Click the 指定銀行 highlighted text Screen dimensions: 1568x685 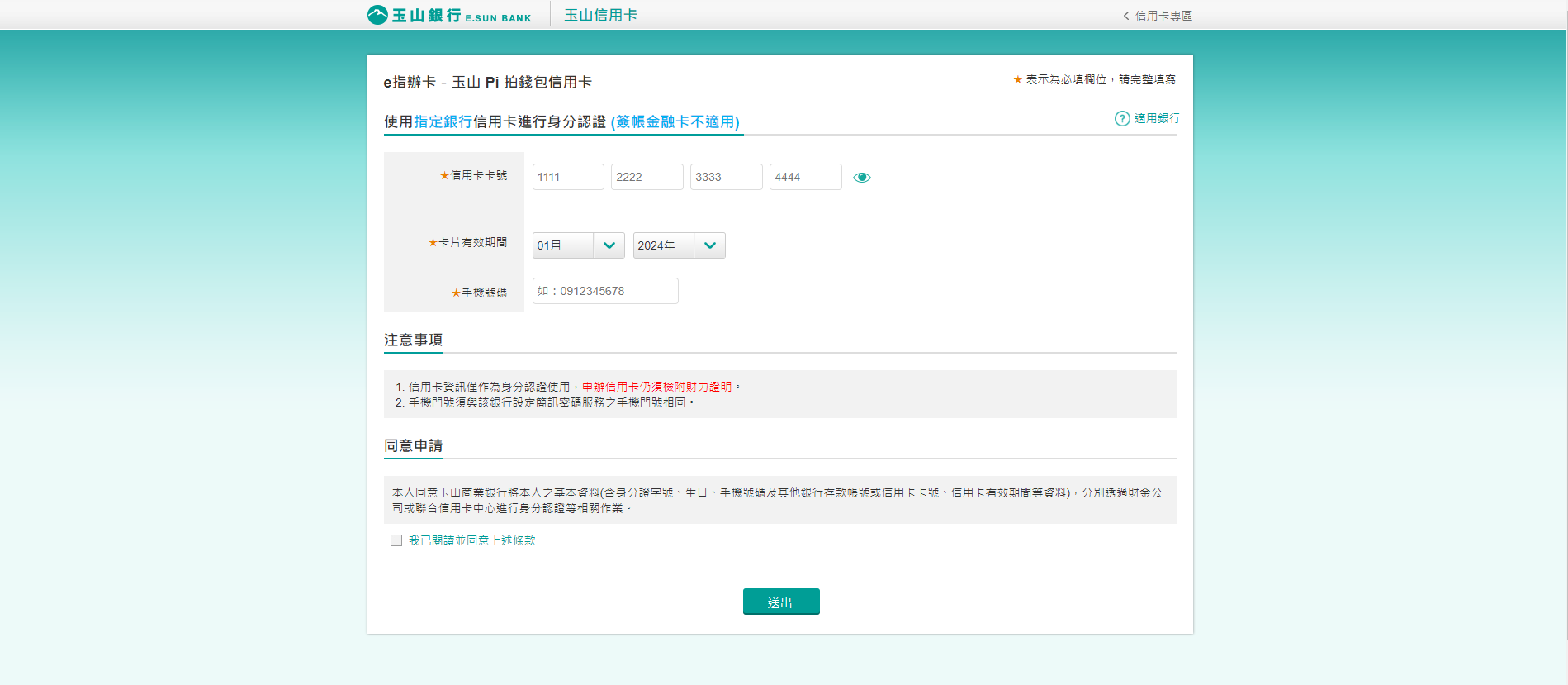(443, 121)
